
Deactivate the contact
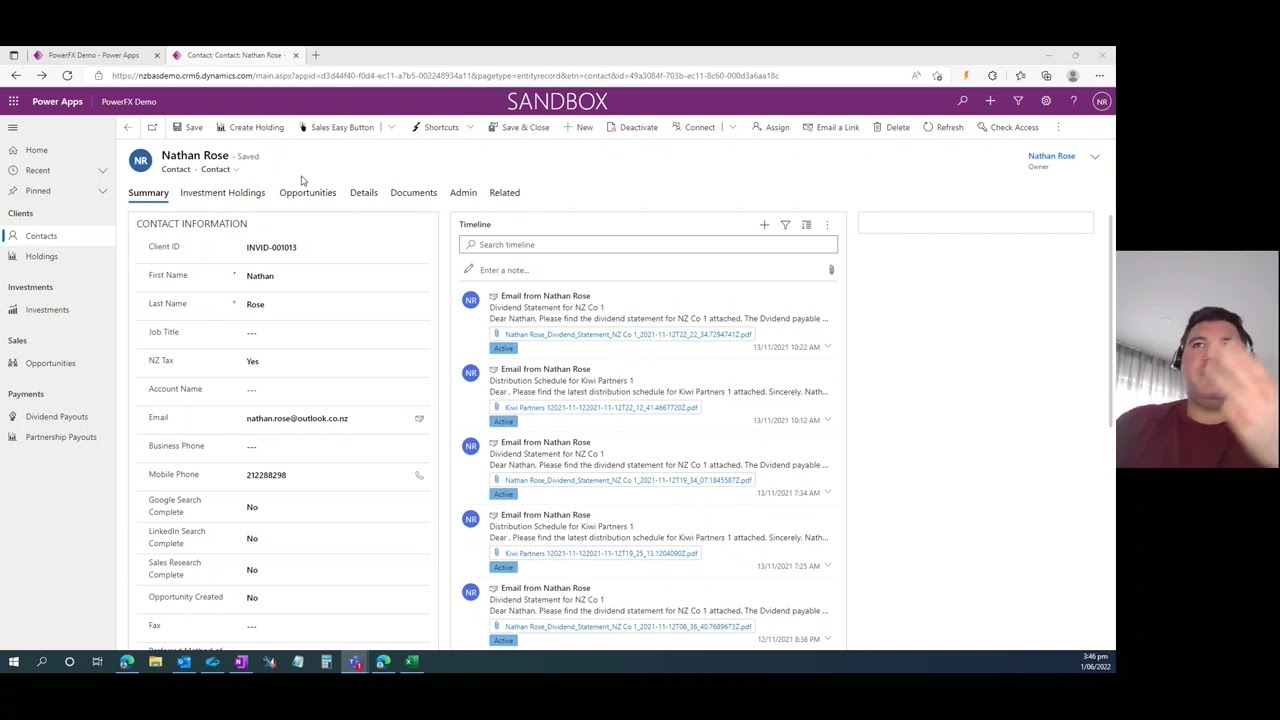632,127
